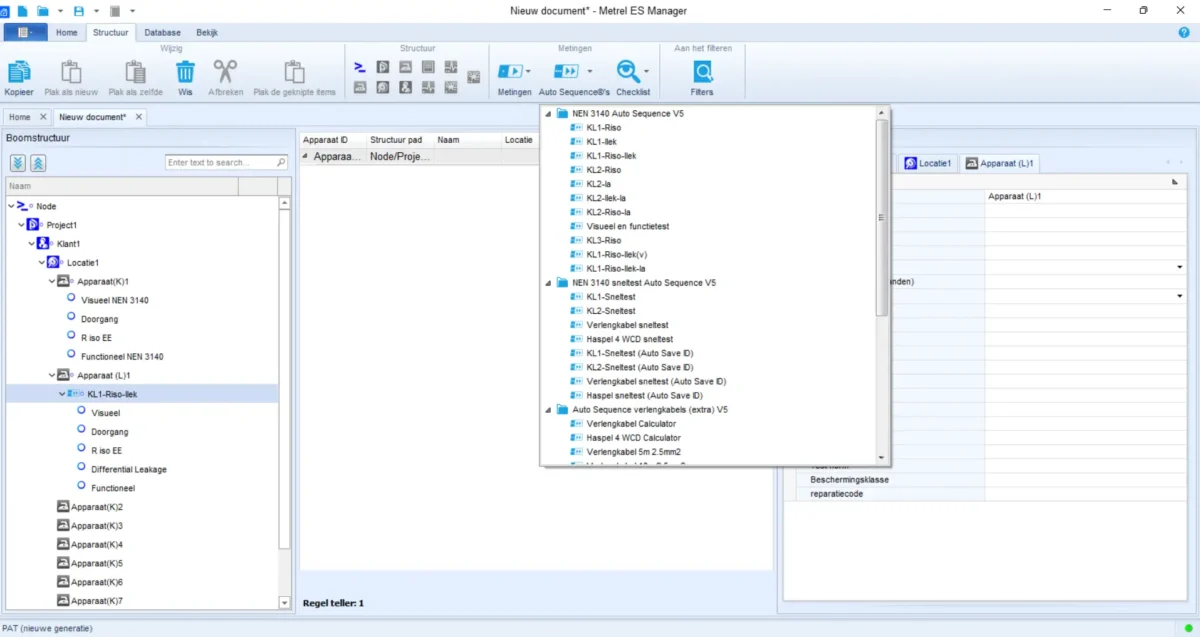The width and height of the screenshot is (1200, 637).
Task: Open the Checklist magnifier icon
Action: 628,72
